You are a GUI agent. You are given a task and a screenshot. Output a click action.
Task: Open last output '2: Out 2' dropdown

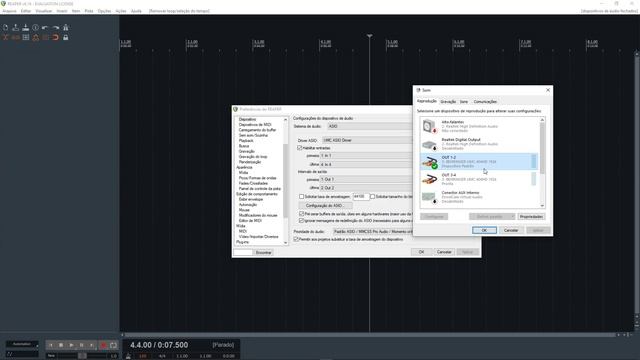tap(367, 188)
